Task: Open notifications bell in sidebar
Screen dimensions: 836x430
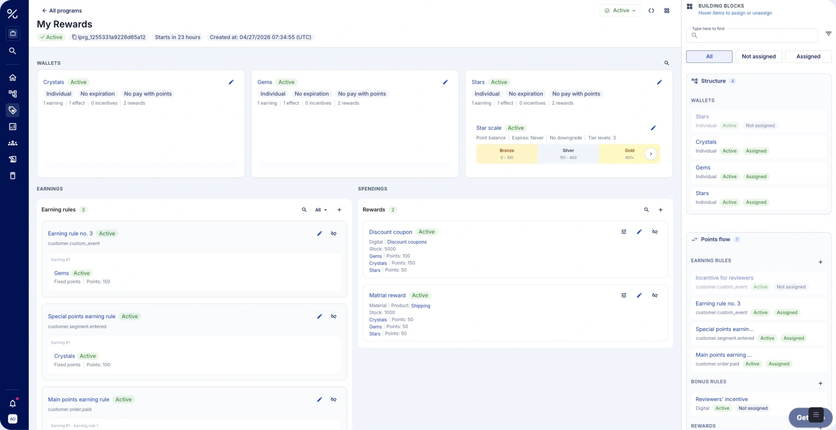Action: click(x=13, y=403)
